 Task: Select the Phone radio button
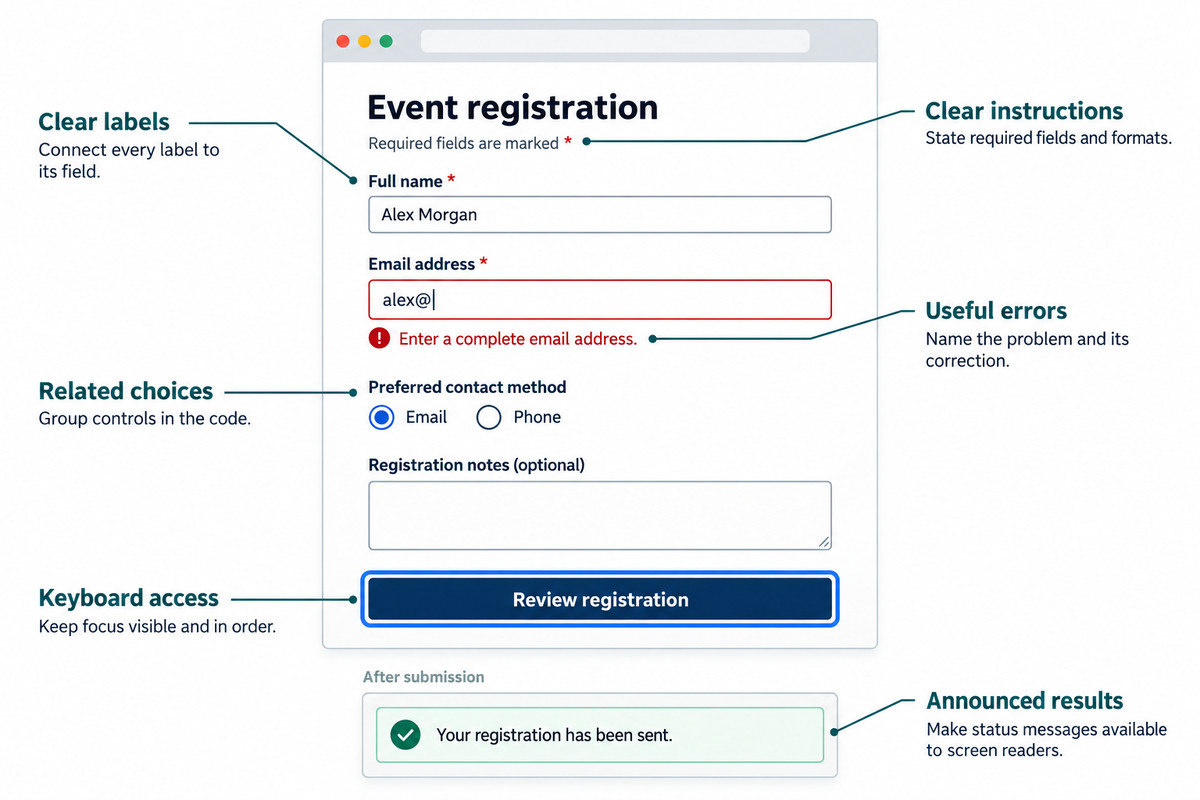[489, 418]
